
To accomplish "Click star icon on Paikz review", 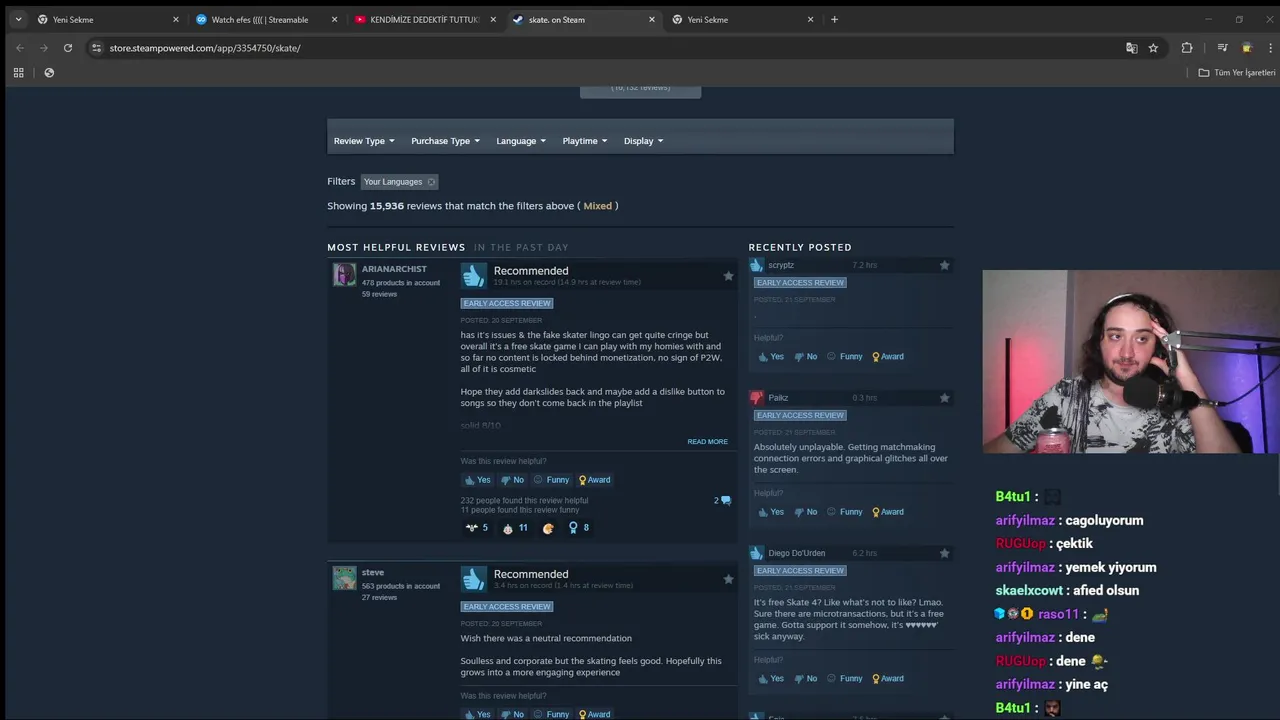I will tap(944, 398).
